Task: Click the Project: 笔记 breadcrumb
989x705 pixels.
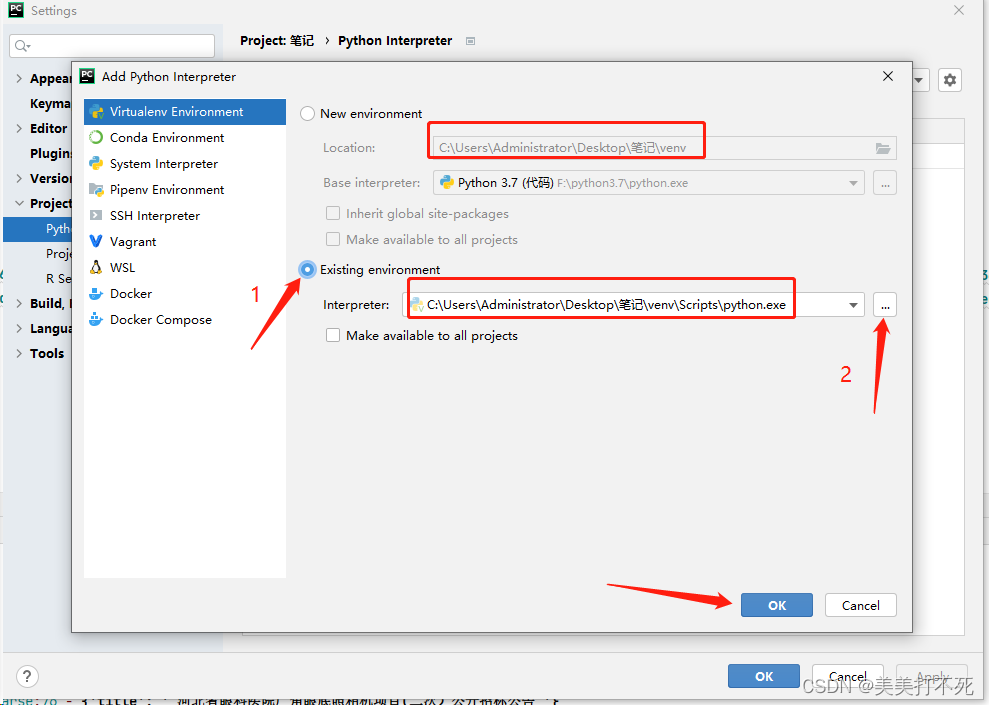Action: tap(277, 41)
